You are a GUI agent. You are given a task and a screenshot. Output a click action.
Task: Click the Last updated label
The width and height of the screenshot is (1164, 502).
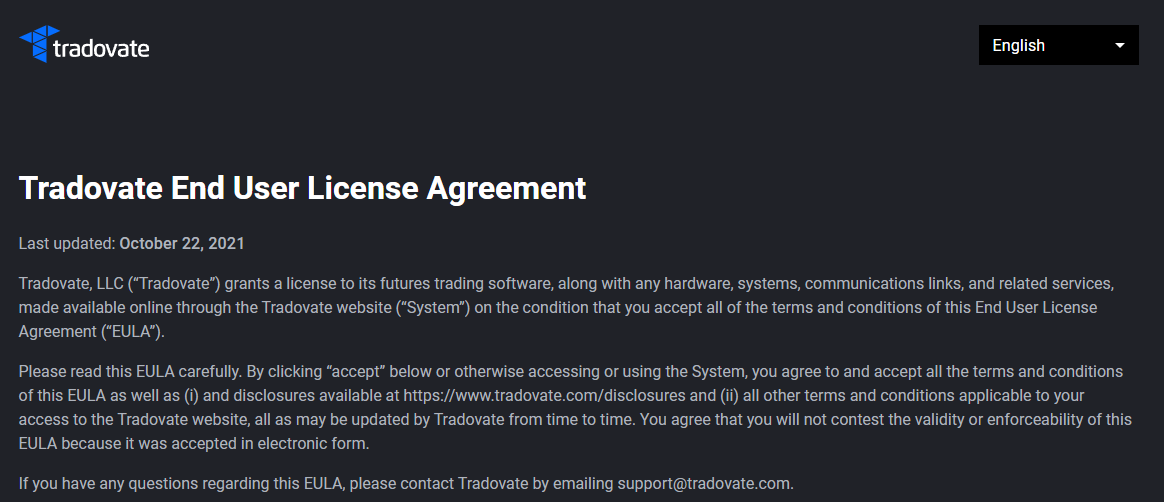[67, 243]
